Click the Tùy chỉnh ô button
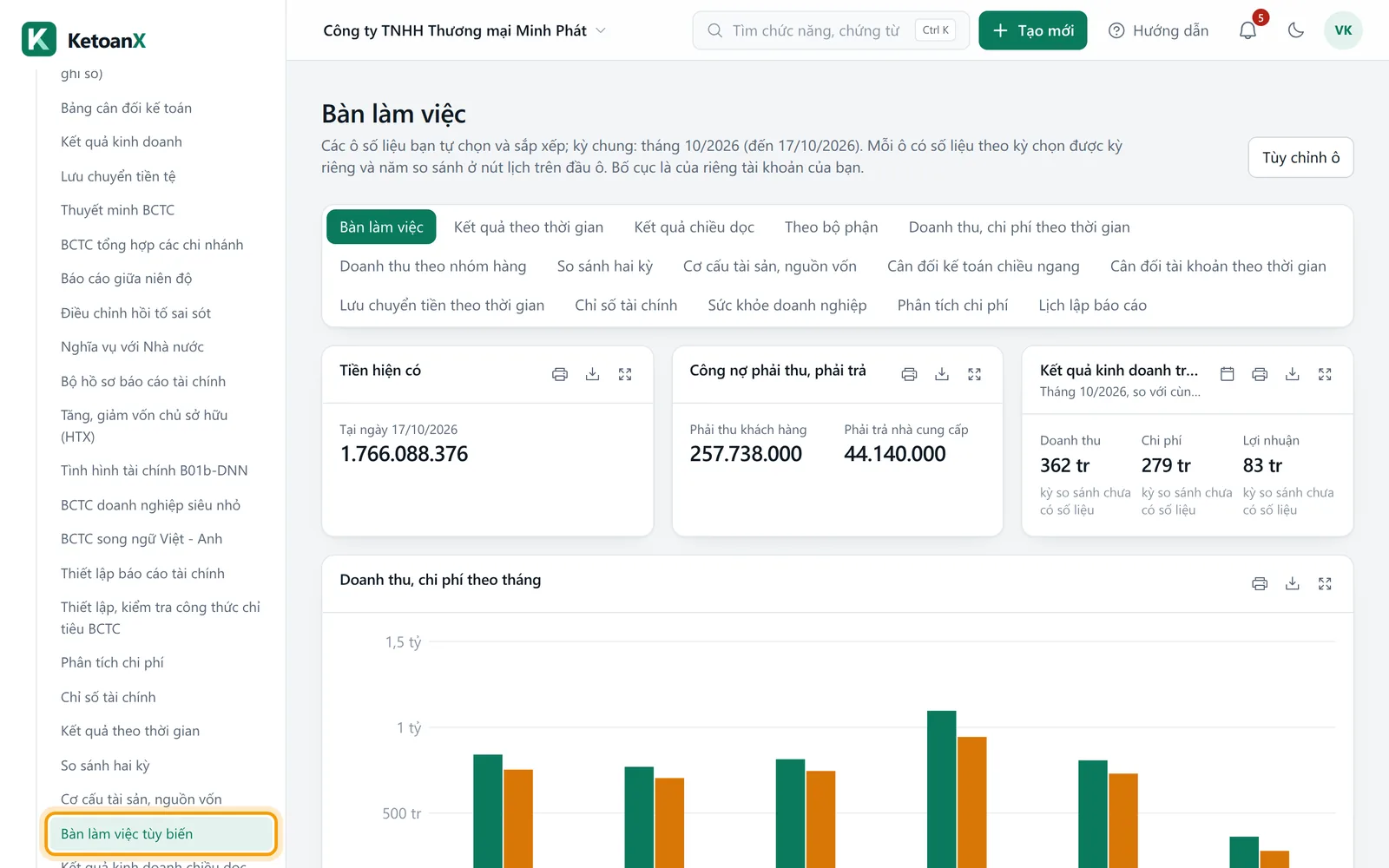Viewport: 1389px width, 868px height. click(x=1300, y=157)
